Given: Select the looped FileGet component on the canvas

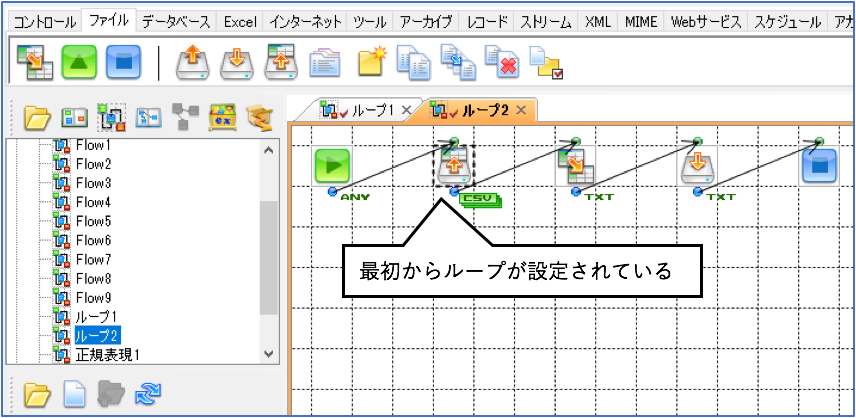Looking at the screenshot, I should point(454,166).
